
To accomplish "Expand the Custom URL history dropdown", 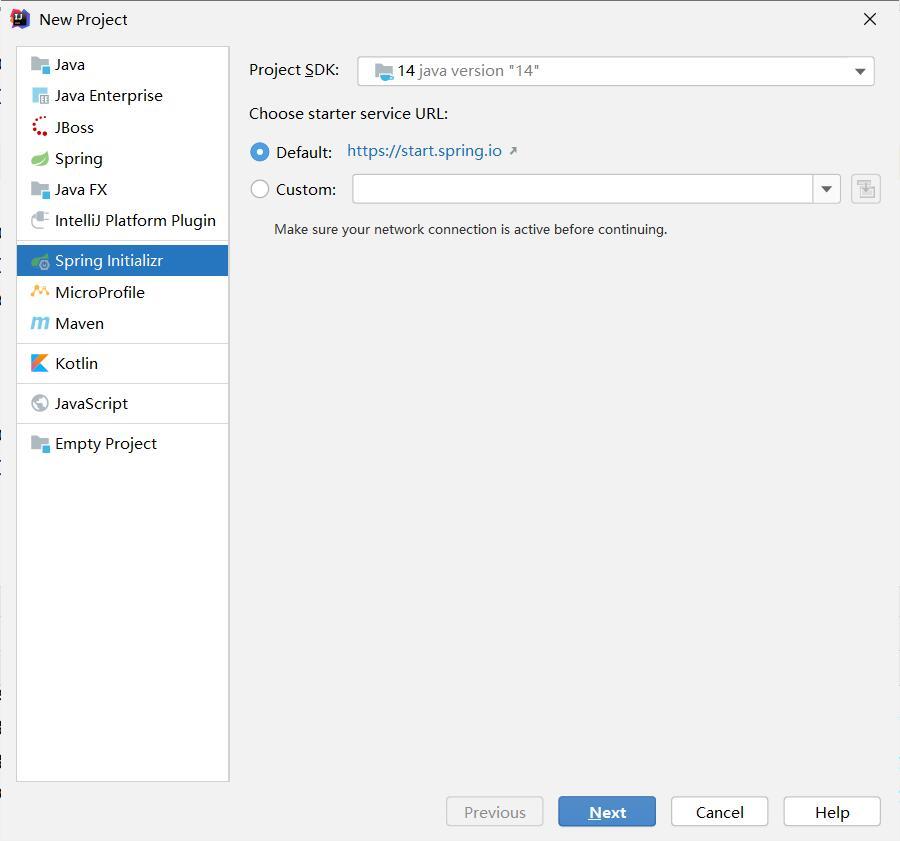I will pos(827,189).
